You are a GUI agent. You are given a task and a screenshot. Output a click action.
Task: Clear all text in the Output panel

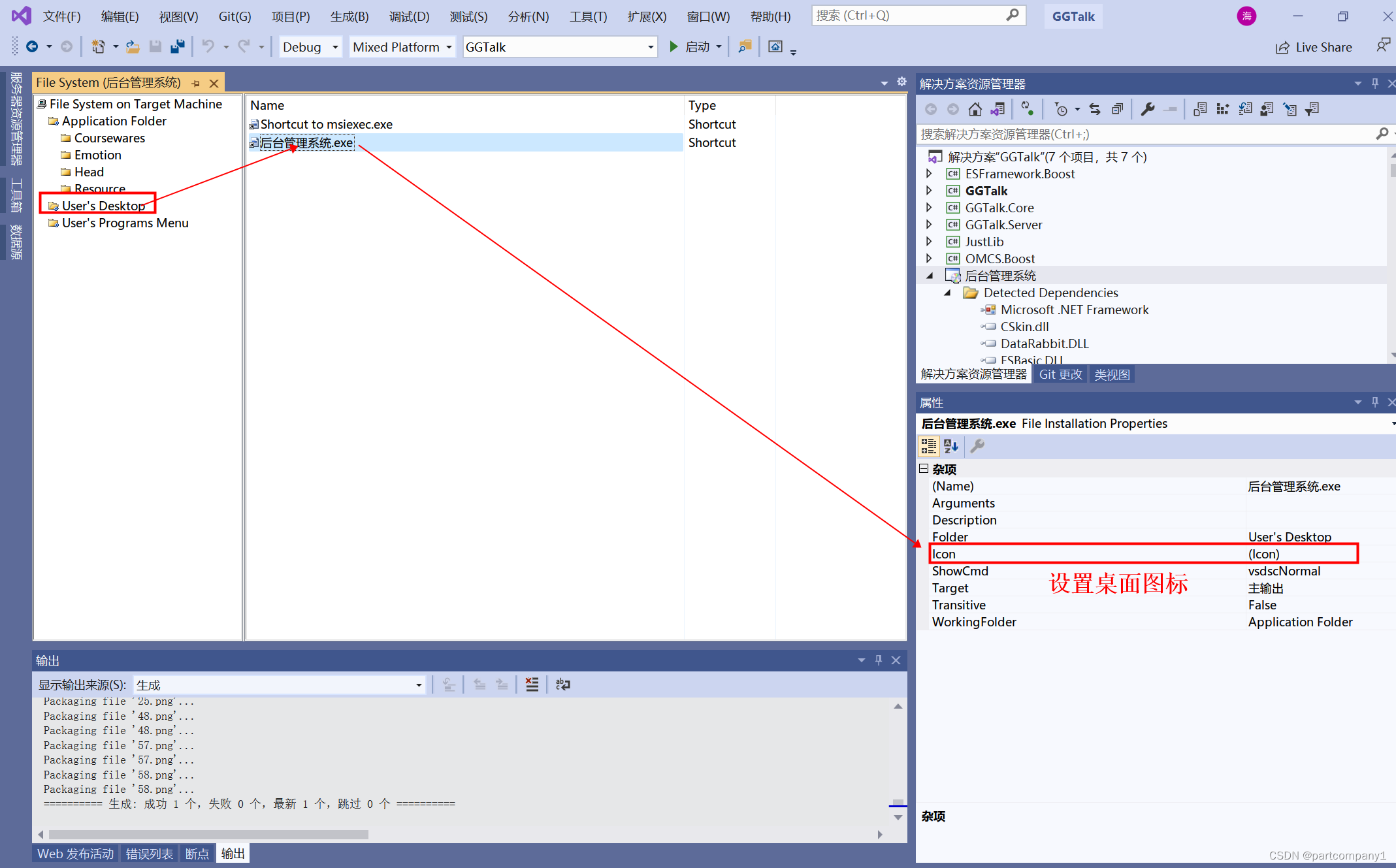click(532, 684)
